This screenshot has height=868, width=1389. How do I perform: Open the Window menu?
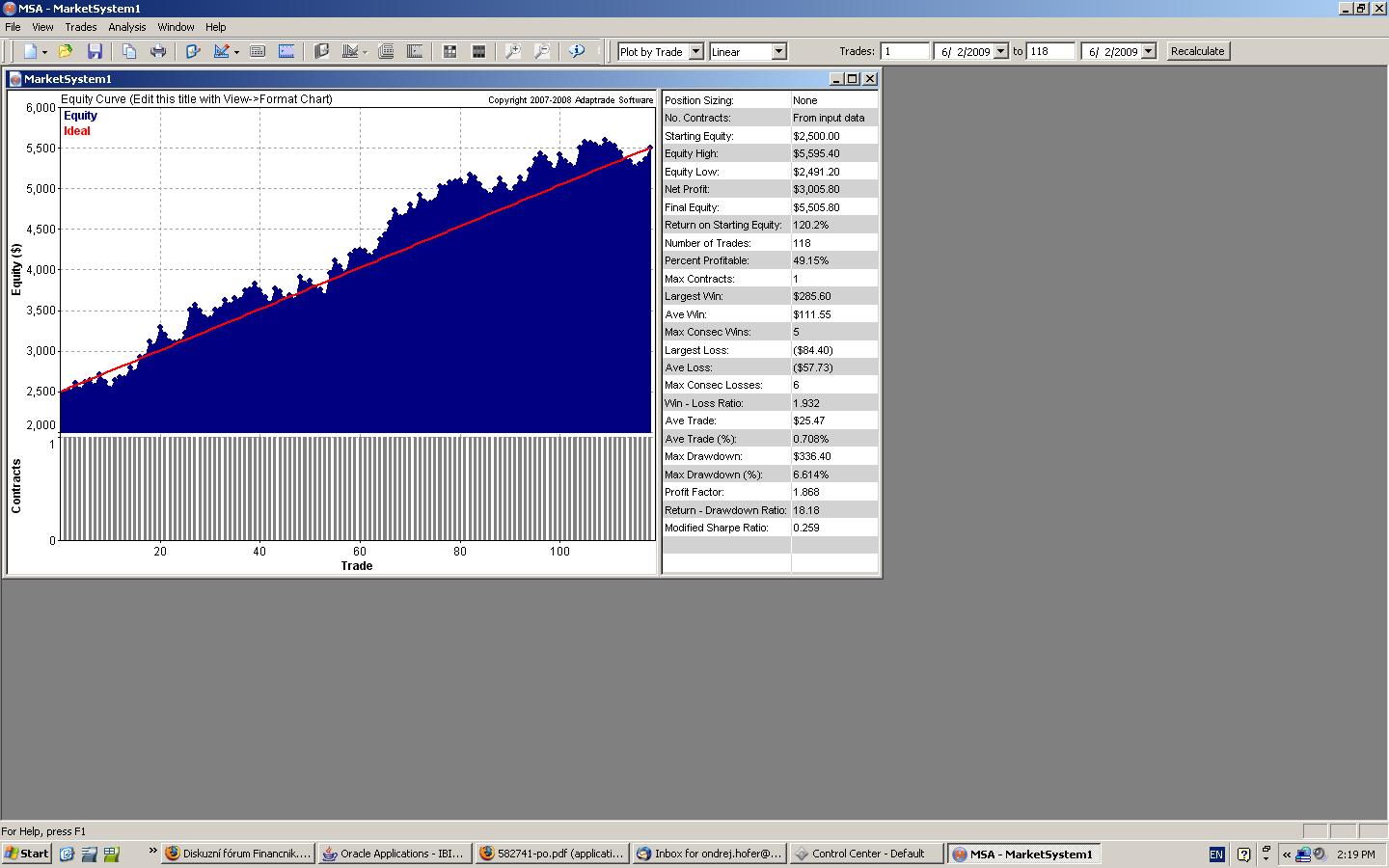176,27
